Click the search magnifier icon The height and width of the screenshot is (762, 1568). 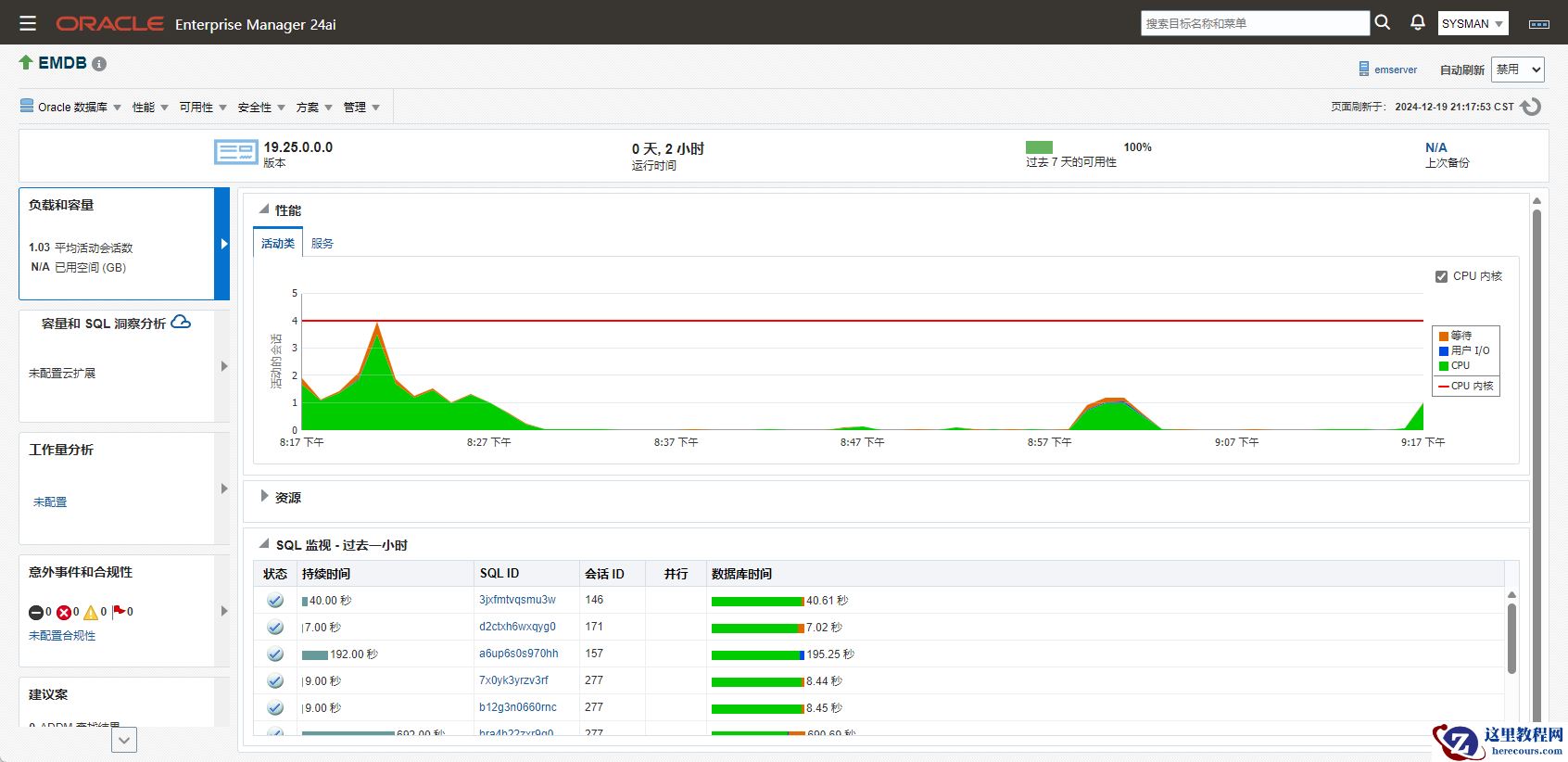pos(1382,22)
